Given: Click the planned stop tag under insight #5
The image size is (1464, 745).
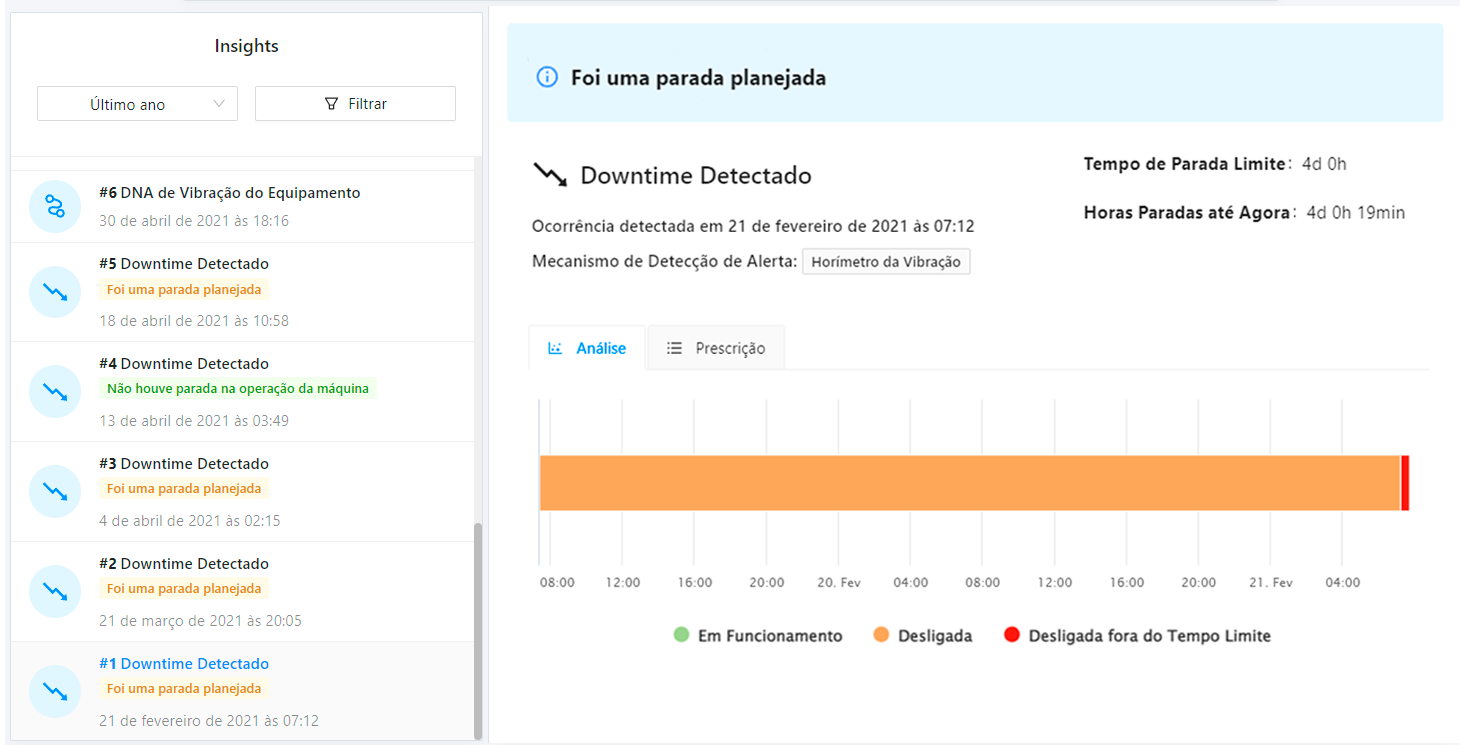Looking at the screenshot, I should tap(184, 289).
